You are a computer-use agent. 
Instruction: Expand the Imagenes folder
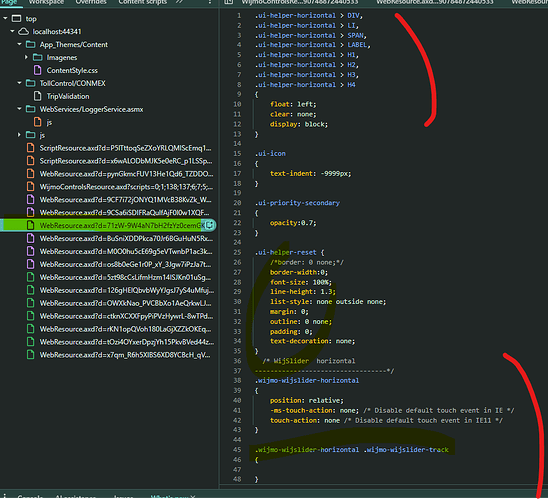tap(26, 57)
